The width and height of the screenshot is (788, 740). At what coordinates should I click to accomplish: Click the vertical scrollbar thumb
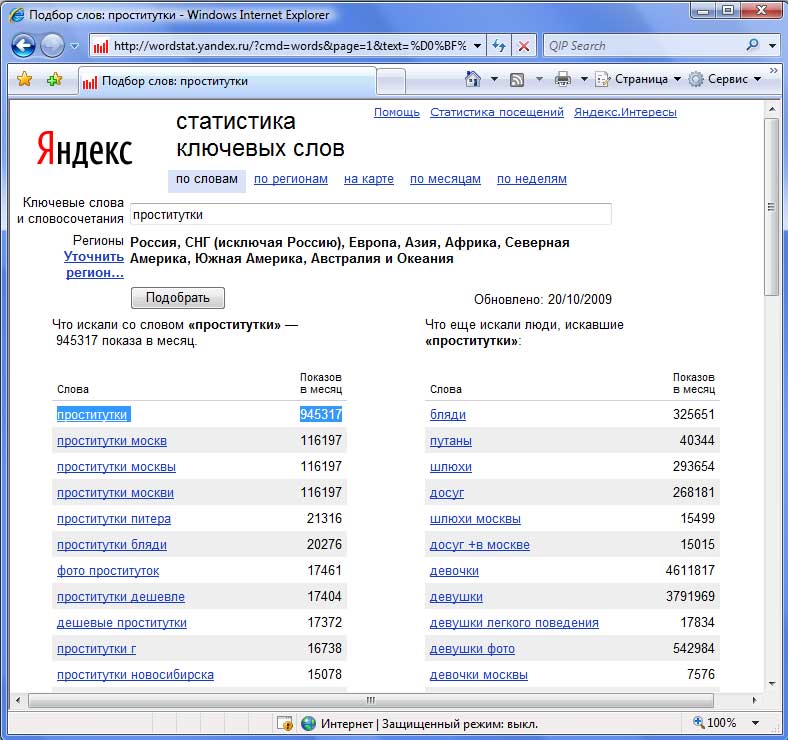point(771,207)
